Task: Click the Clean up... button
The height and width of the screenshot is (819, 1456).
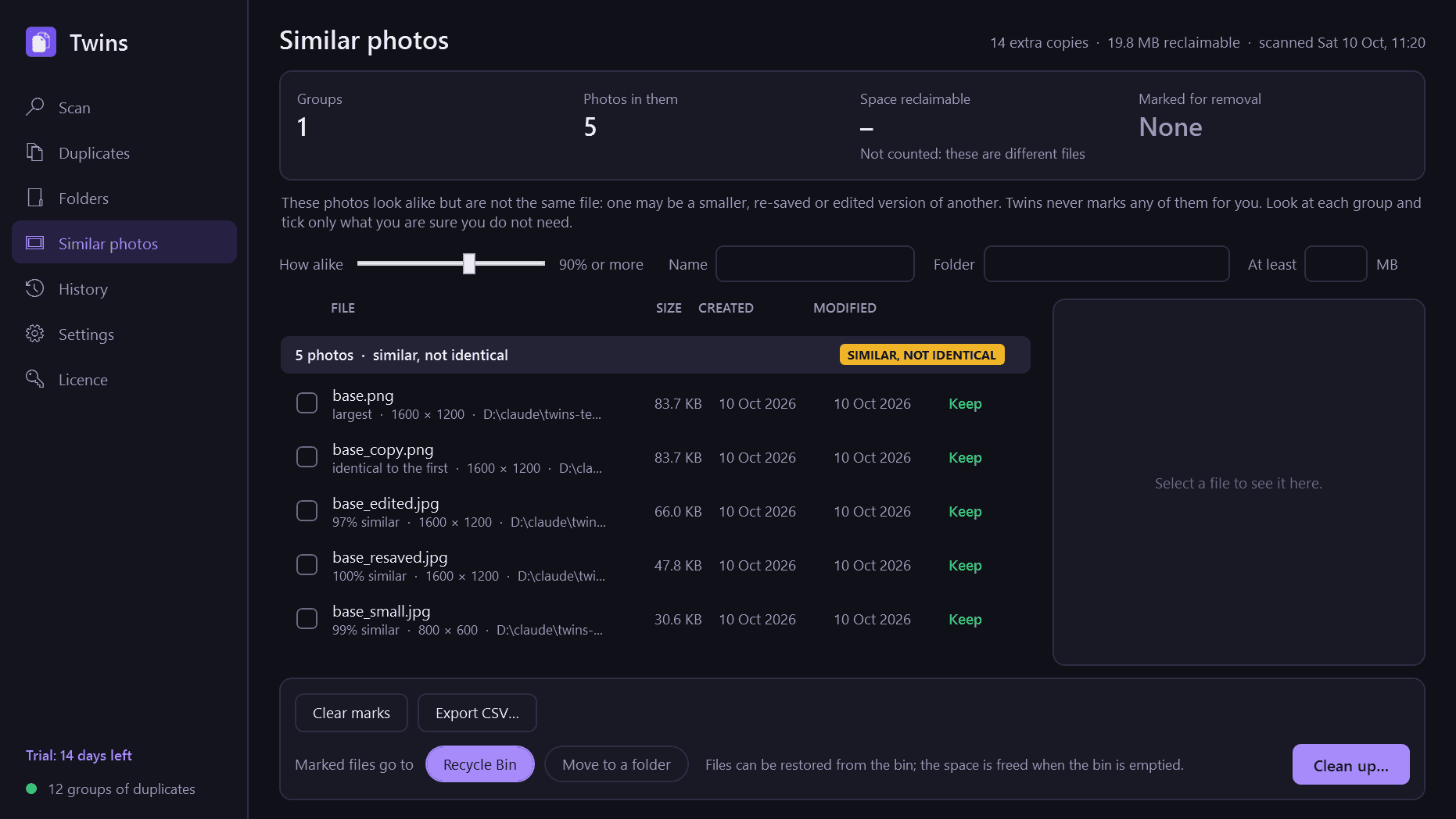Action: click(x=1350, y=765)
